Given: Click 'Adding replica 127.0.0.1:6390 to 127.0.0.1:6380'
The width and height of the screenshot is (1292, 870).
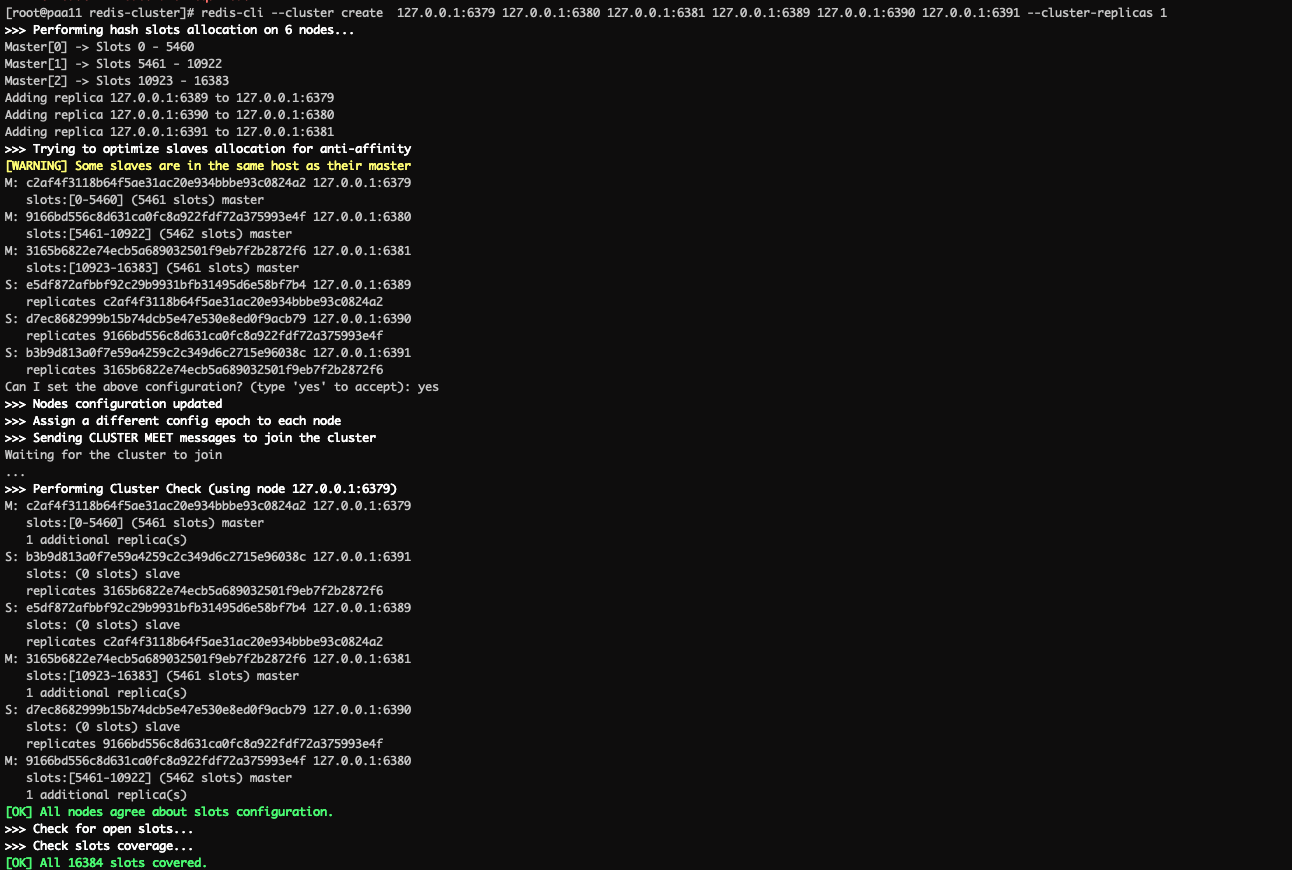Looking at the screenshot, I should [x=169, y=115].
